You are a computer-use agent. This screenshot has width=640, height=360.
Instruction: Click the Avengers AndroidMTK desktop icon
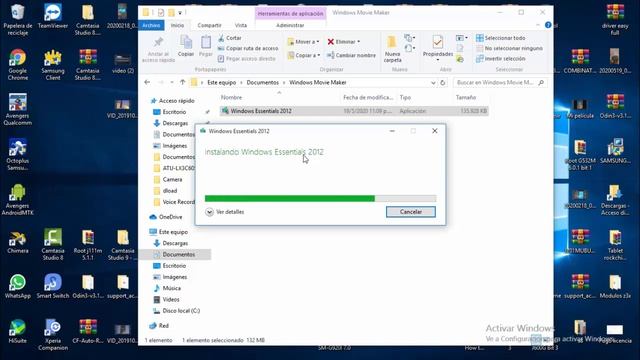click(18, 199)
